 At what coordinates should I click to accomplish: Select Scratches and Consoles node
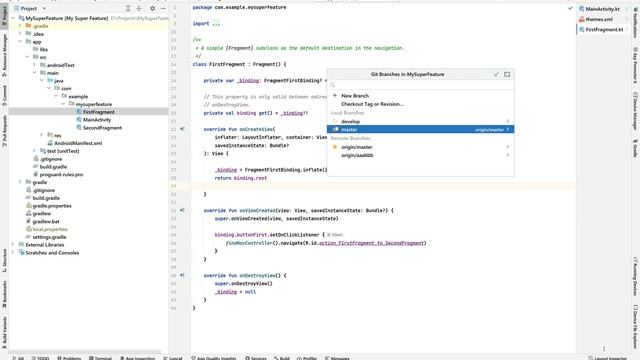52,253
